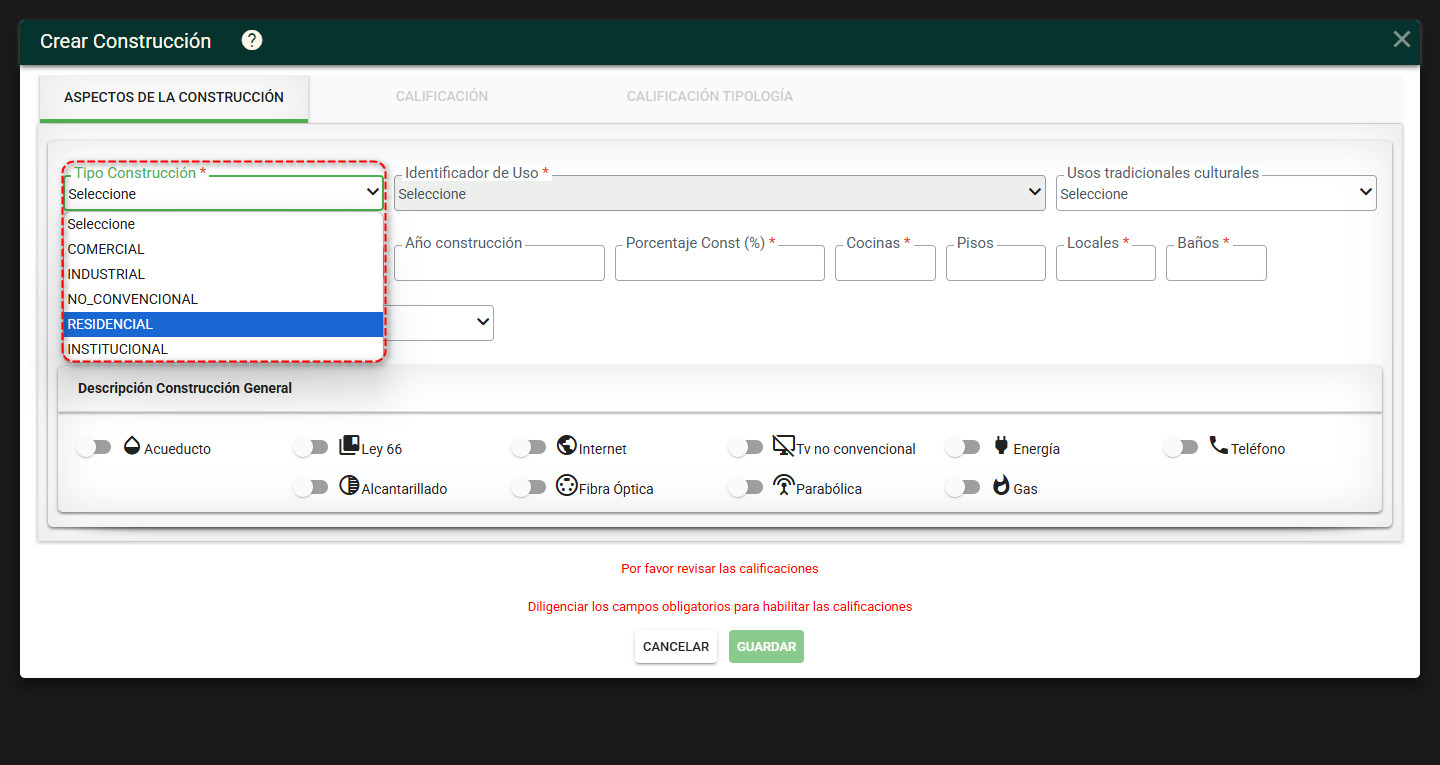Choose the INSTITUCIONAL option in the list

pos(224,349)
